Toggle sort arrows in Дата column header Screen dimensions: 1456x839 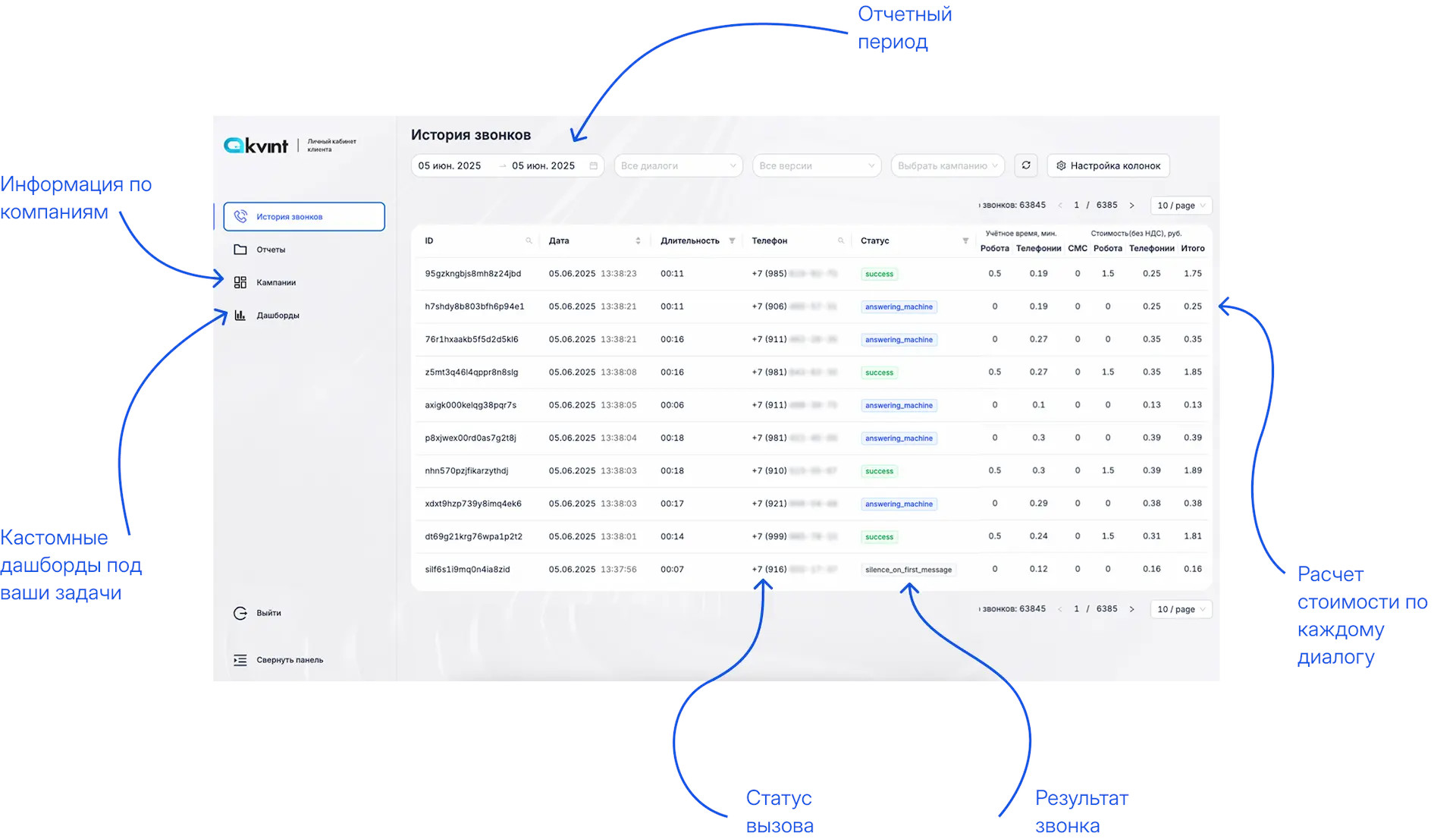[x=638, y=241]
